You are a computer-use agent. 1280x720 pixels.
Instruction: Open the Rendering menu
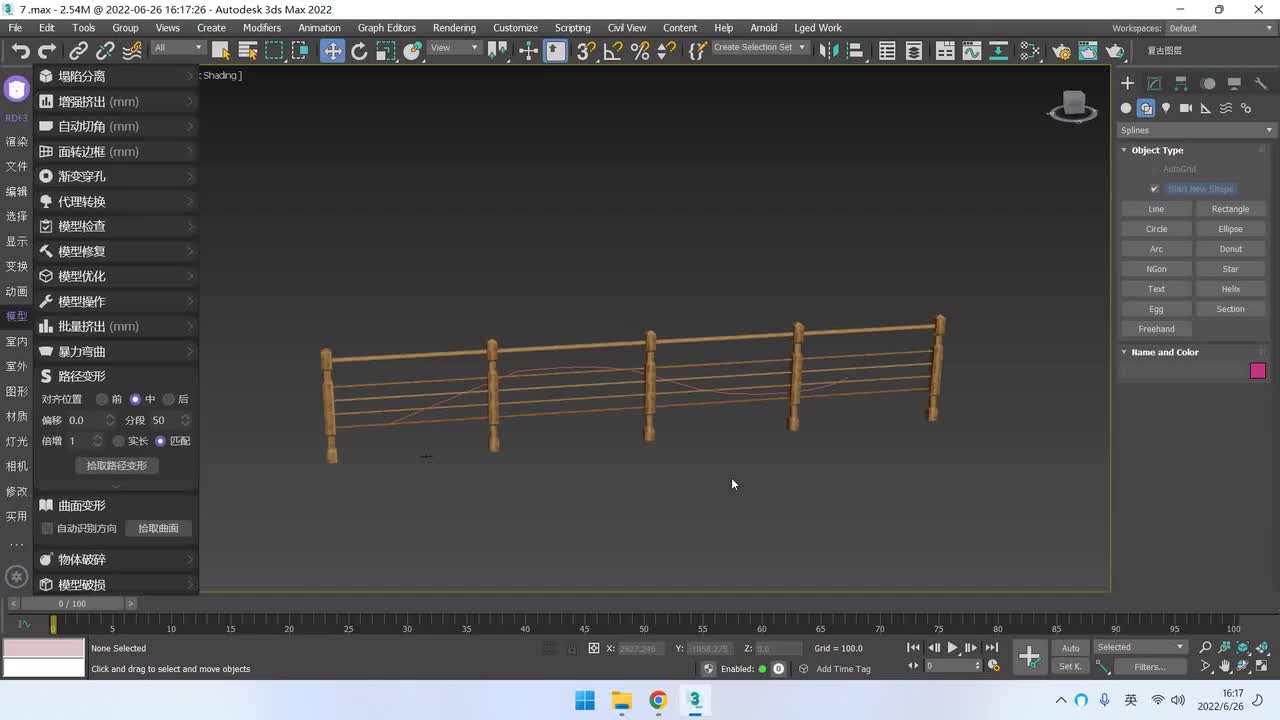(x=454, y=28)
